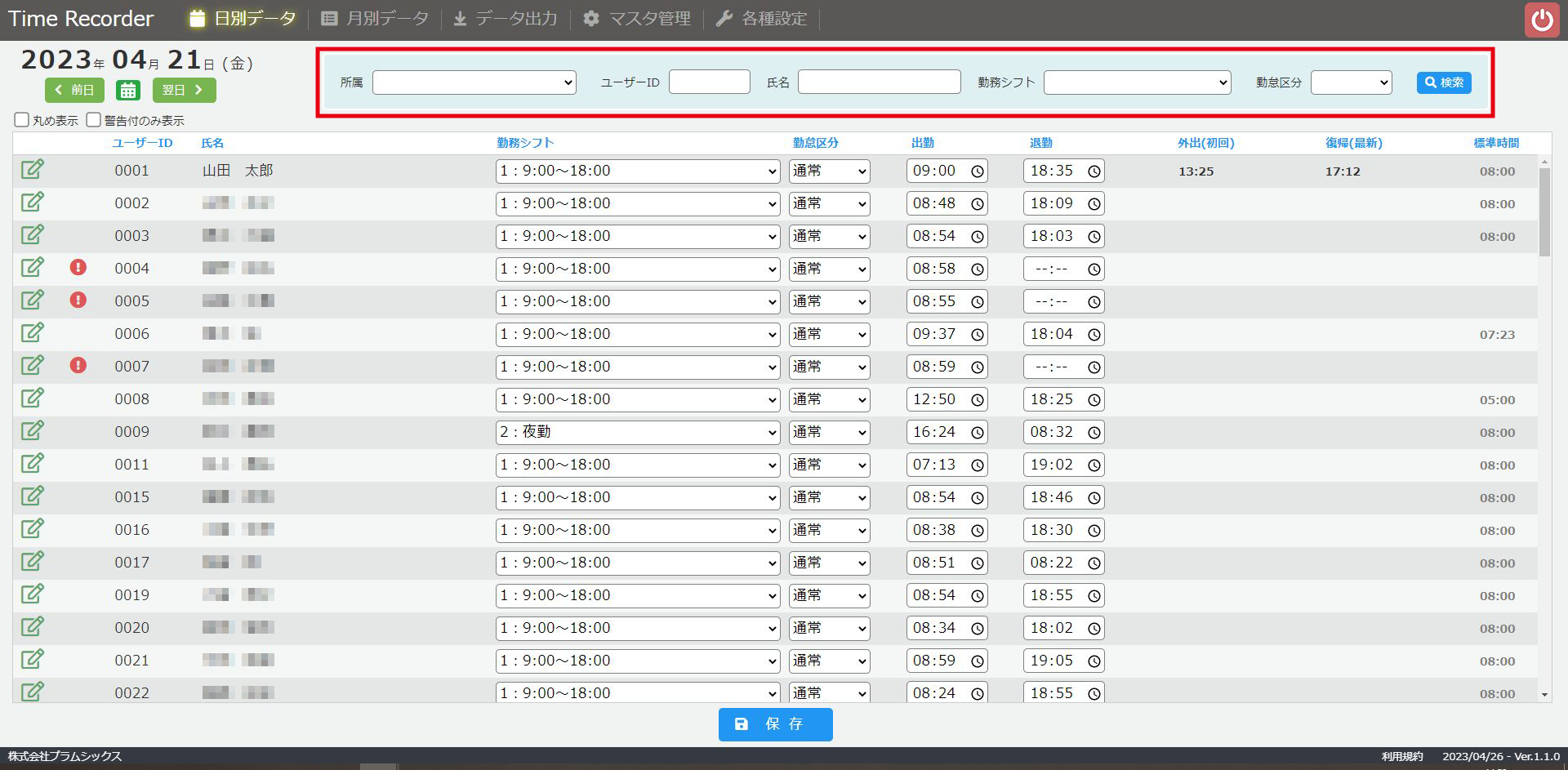Click the 氏名 search field
The height and width of the screenshot is (770, 1568).
(x=880, y=82)
